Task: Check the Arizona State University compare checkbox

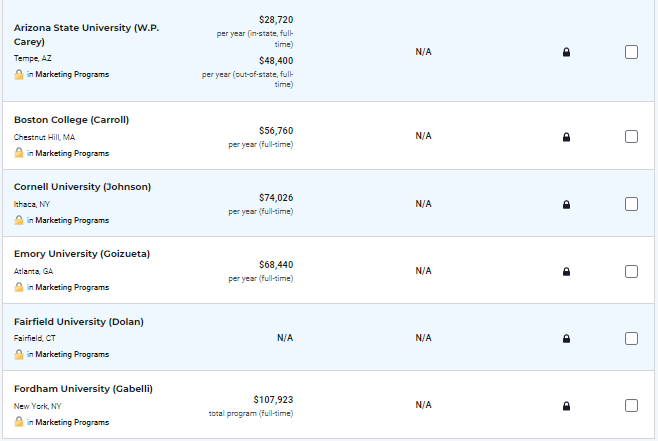Action: pyautogui.click(x=631, y=52)
